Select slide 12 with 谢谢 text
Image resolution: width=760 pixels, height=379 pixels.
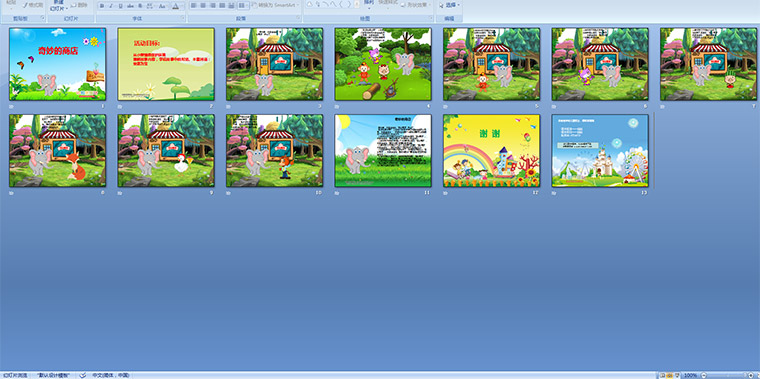pos(491,151)
